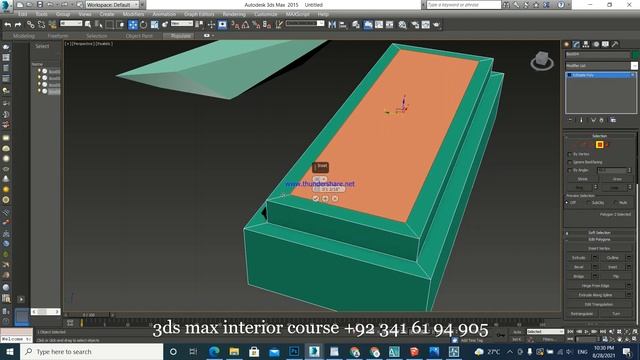The width and height of the screenshot is (640, 360).
Task: Select the SubObj preview selection radio
Action: (588, 202)
